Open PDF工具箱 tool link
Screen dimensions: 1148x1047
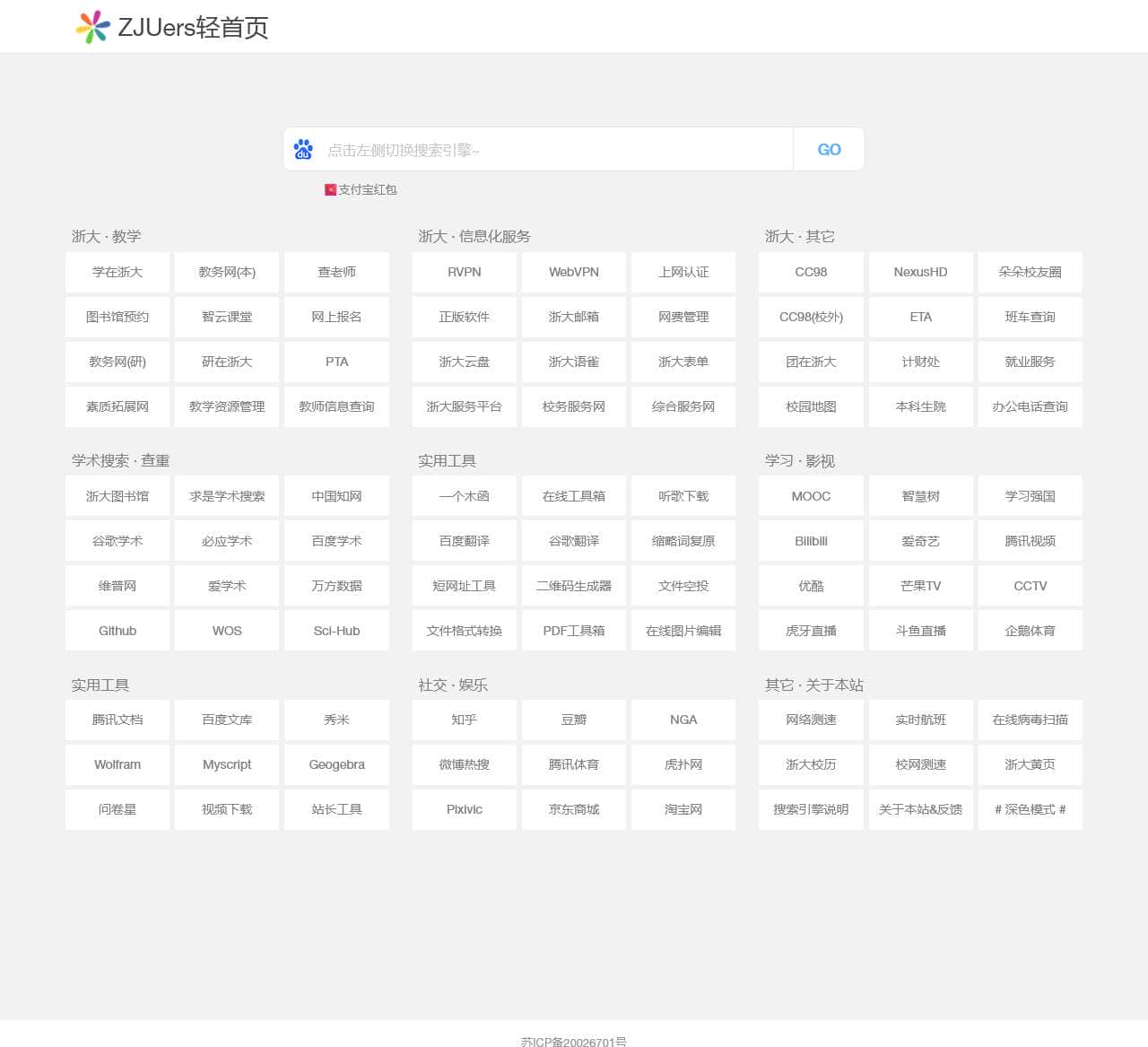[x=573, y=630]
